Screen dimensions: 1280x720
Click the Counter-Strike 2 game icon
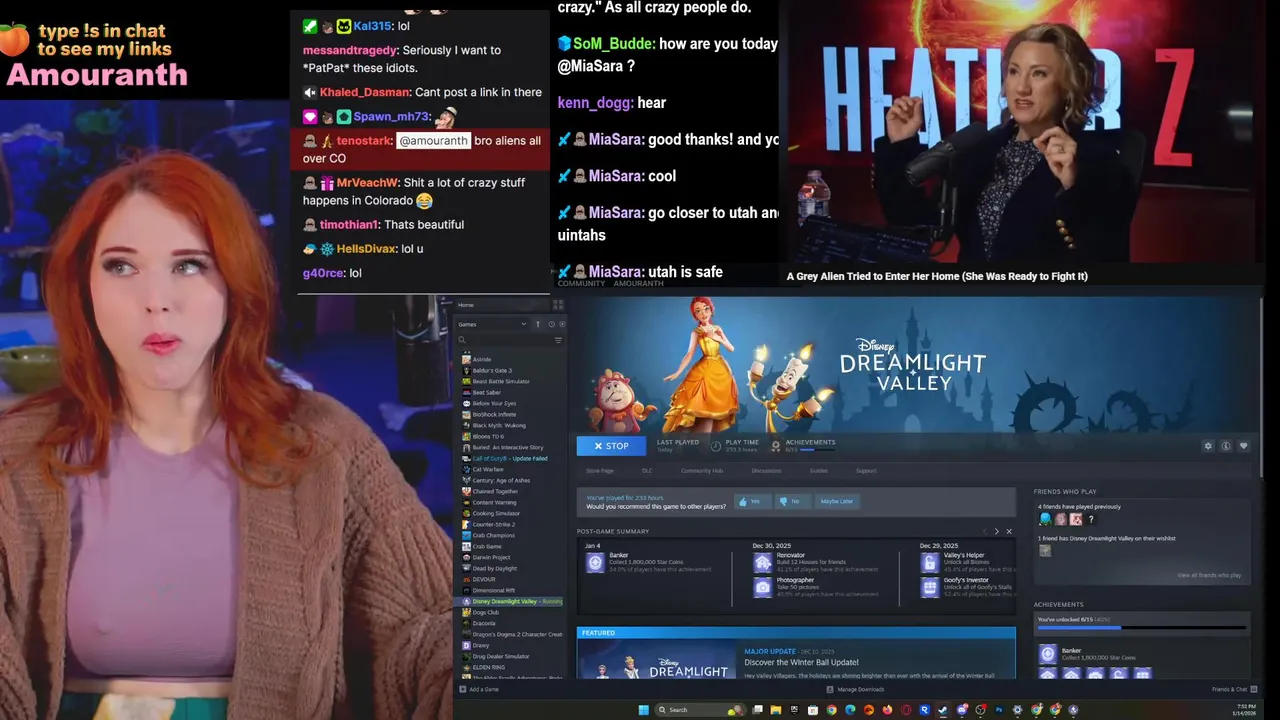click(x=466, y=524)
